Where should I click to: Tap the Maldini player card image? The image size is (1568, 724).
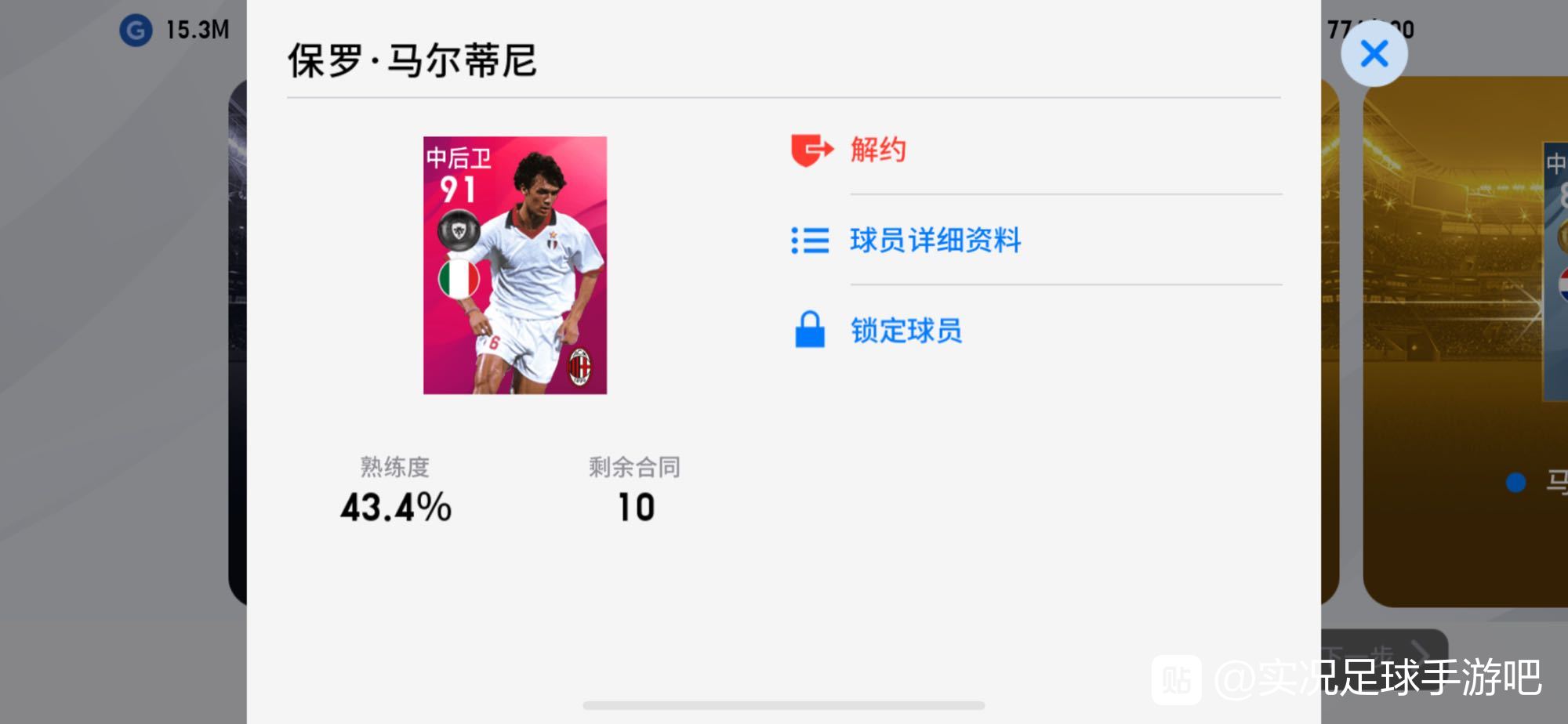coord(515,265)
